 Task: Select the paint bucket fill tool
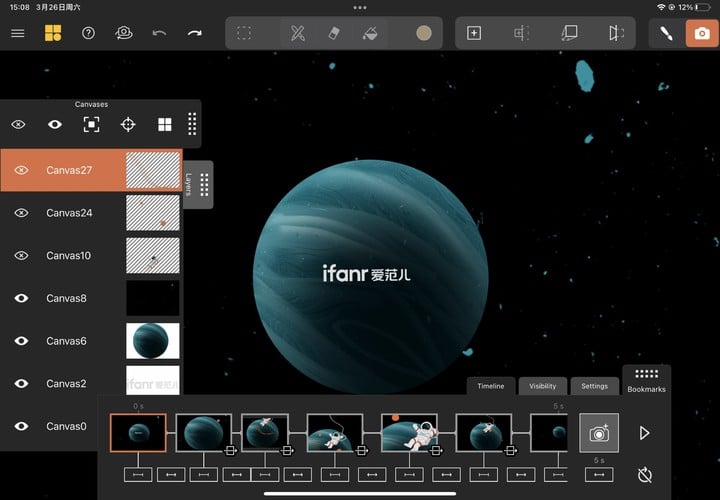(x=370, y=33)
